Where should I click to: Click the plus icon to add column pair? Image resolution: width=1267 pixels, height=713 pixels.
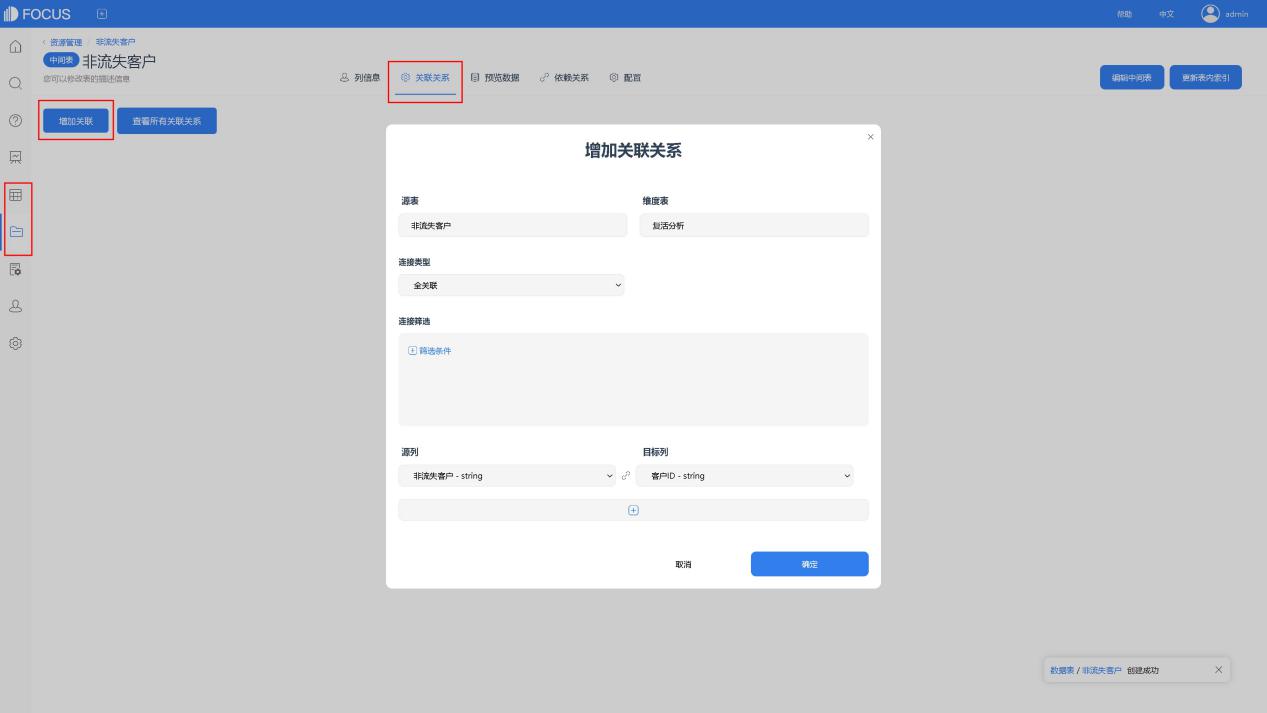[633, 510]
